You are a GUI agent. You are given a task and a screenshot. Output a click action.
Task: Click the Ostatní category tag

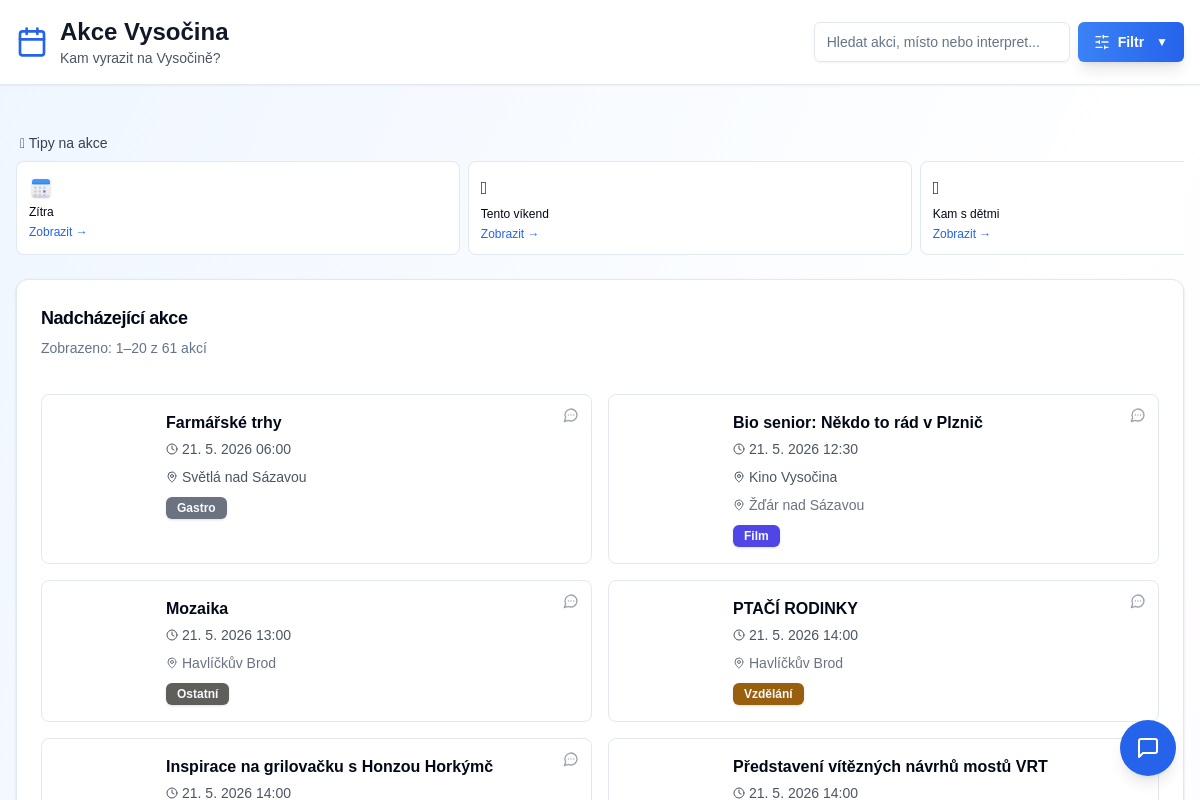click(x=197, y=694)
